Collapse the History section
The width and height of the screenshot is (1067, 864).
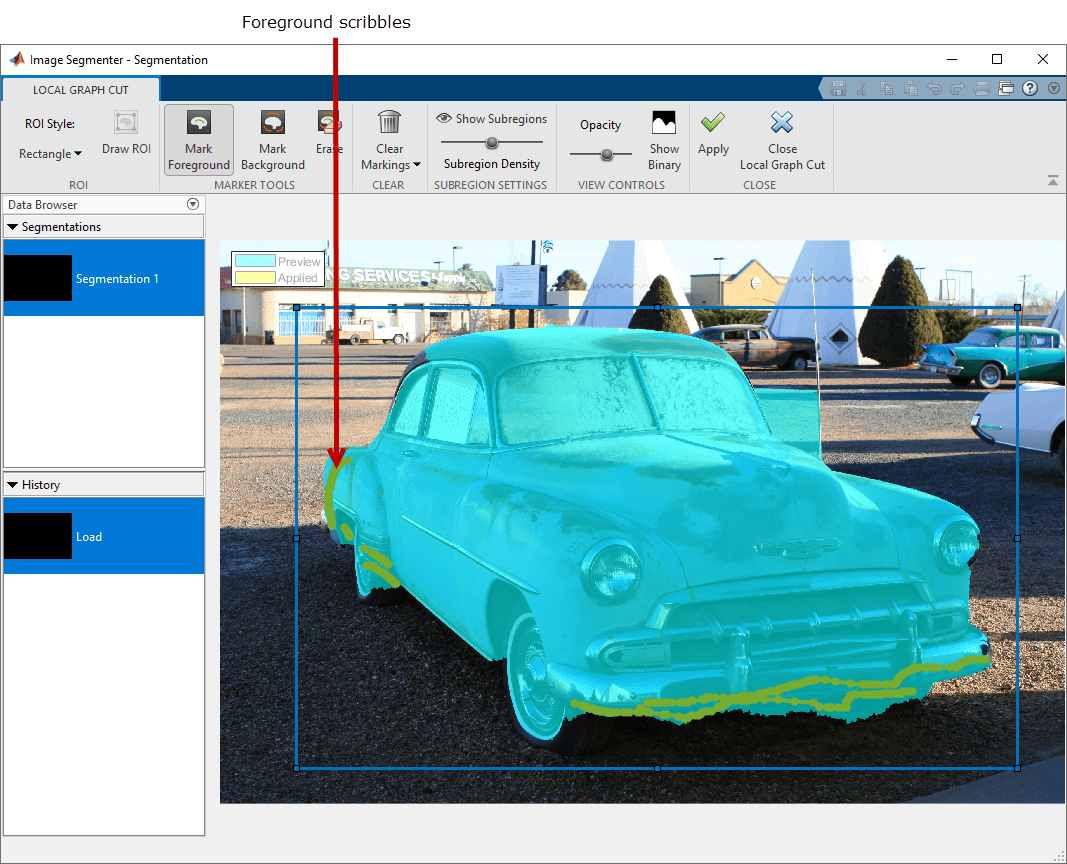[x=13, y=485]
